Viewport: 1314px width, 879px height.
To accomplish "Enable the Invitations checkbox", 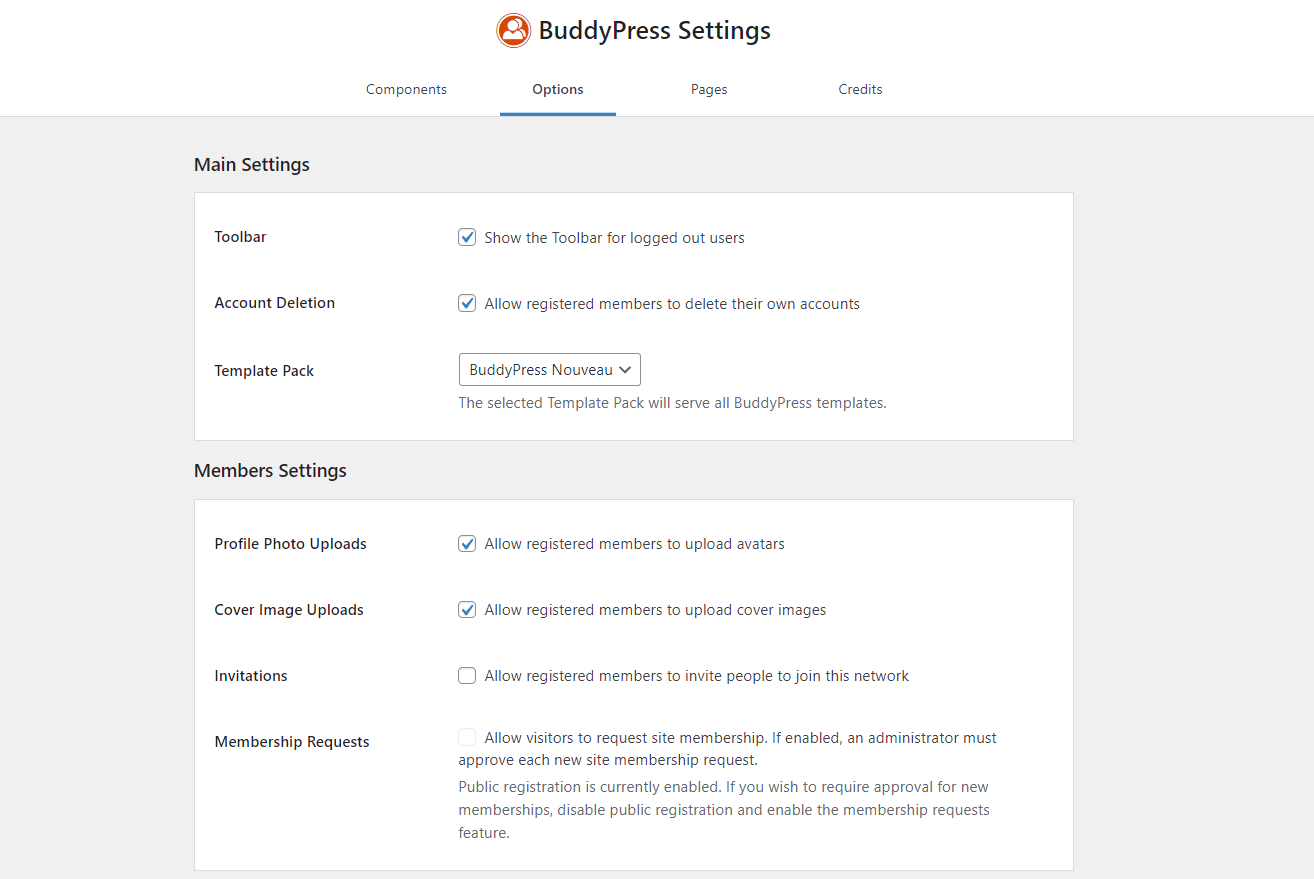I will click(467, 676).
